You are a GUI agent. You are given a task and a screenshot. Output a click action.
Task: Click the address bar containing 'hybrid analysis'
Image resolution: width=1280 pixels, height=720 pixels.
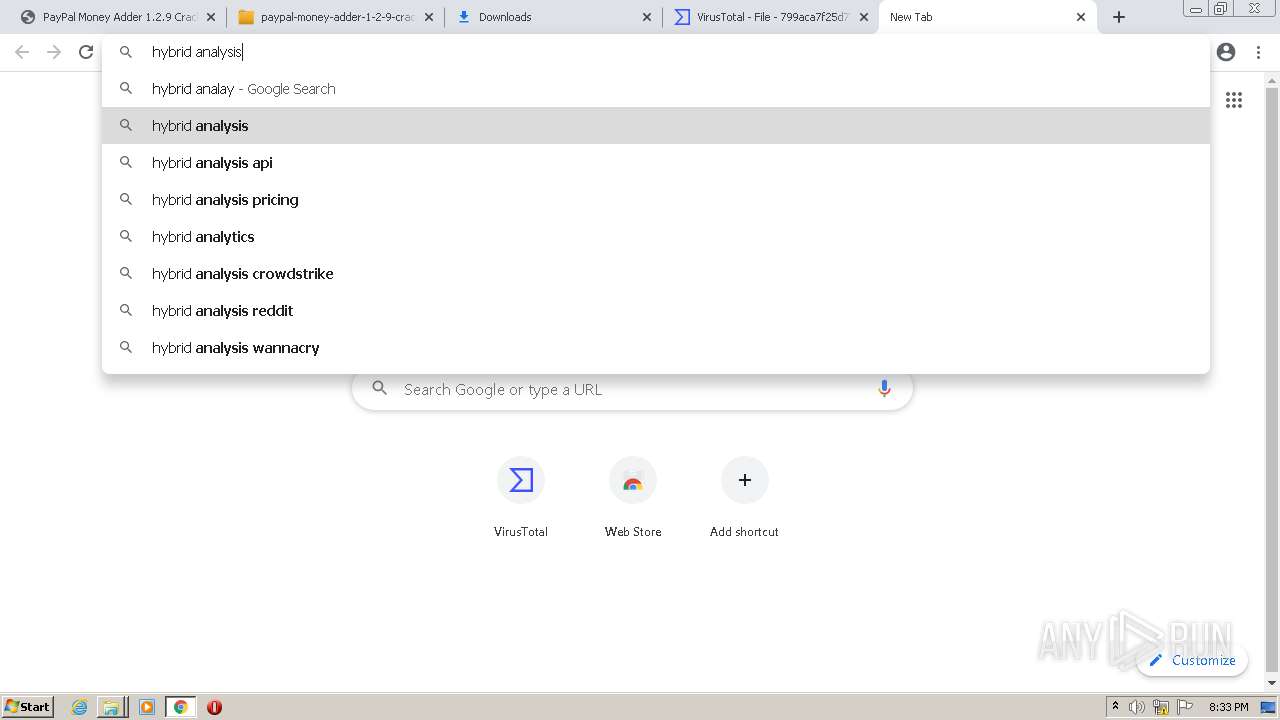(x=656, y=52)
